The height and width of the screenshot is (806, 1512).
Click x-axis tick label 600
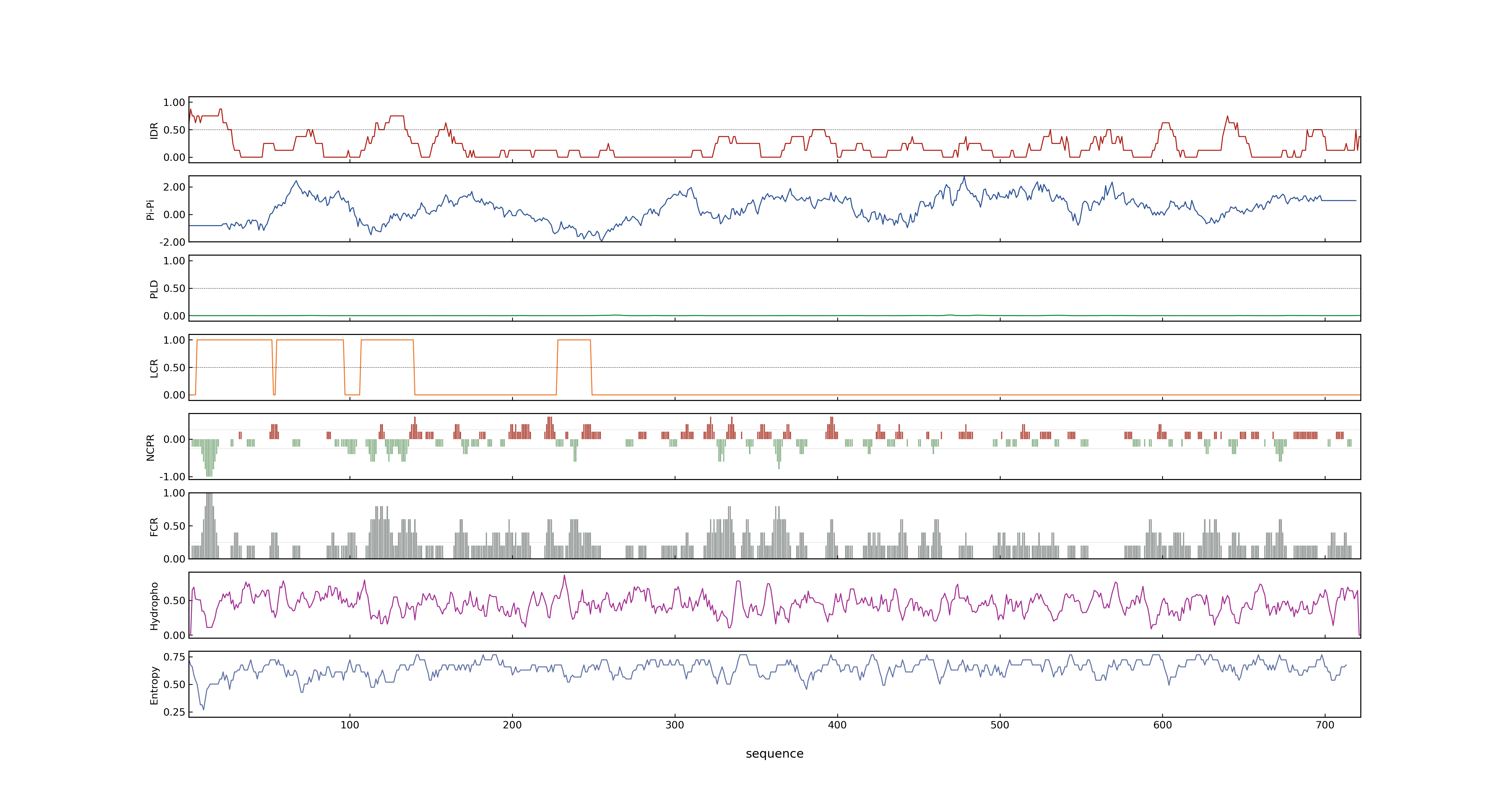tap(1163, 725)
